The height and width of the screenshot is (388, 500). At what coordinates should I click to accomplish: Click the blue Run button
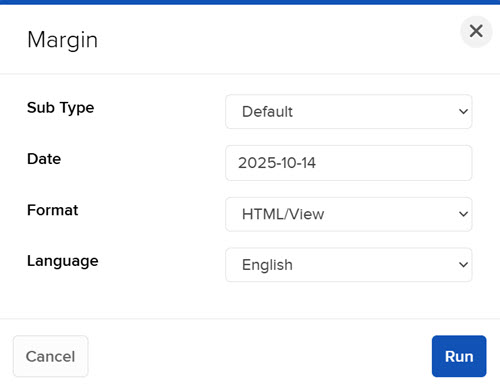[459, 356]
